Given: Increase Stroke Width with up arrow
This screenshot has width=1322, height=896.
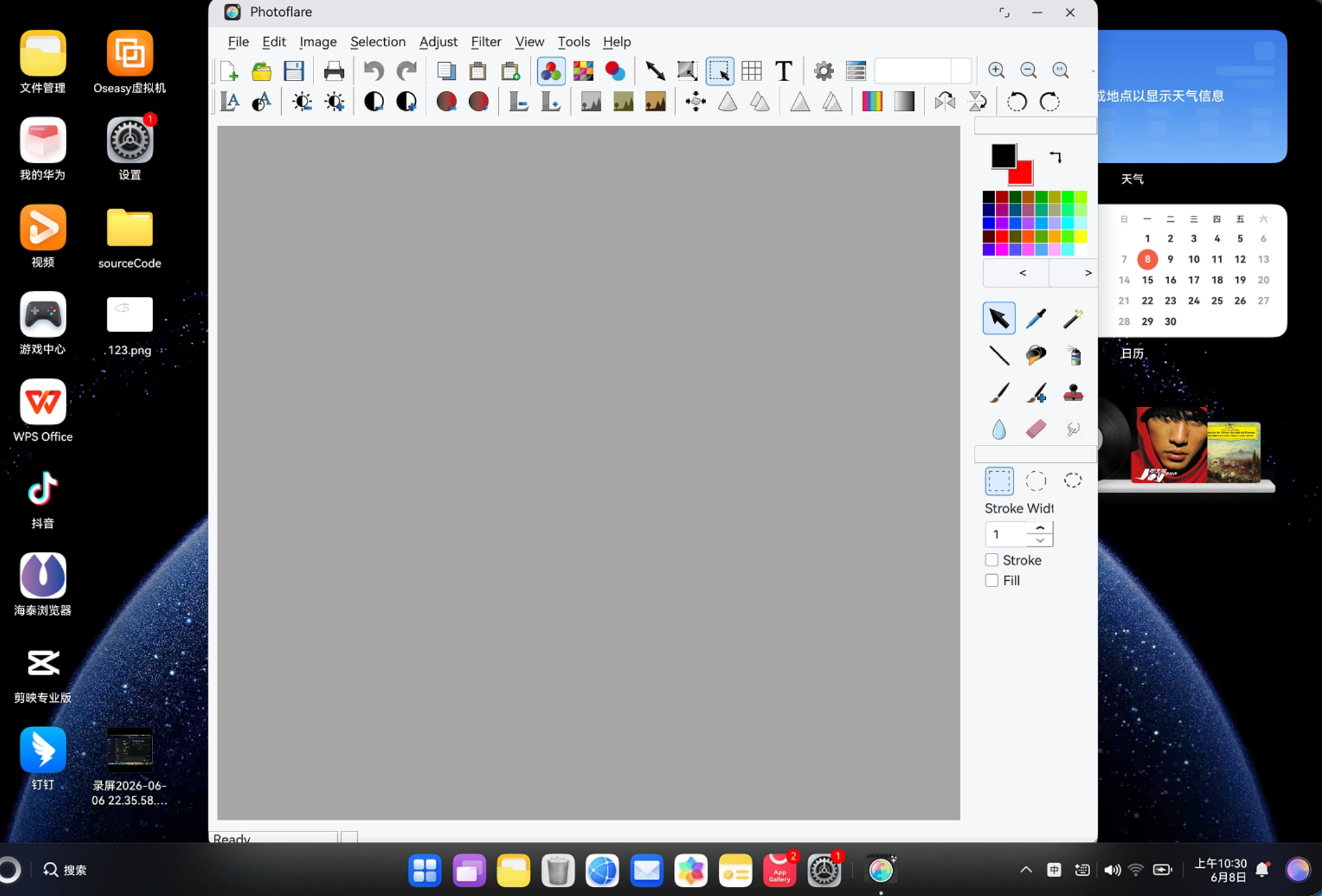Looking at the screenshot, I should (x=1040, y=528).
